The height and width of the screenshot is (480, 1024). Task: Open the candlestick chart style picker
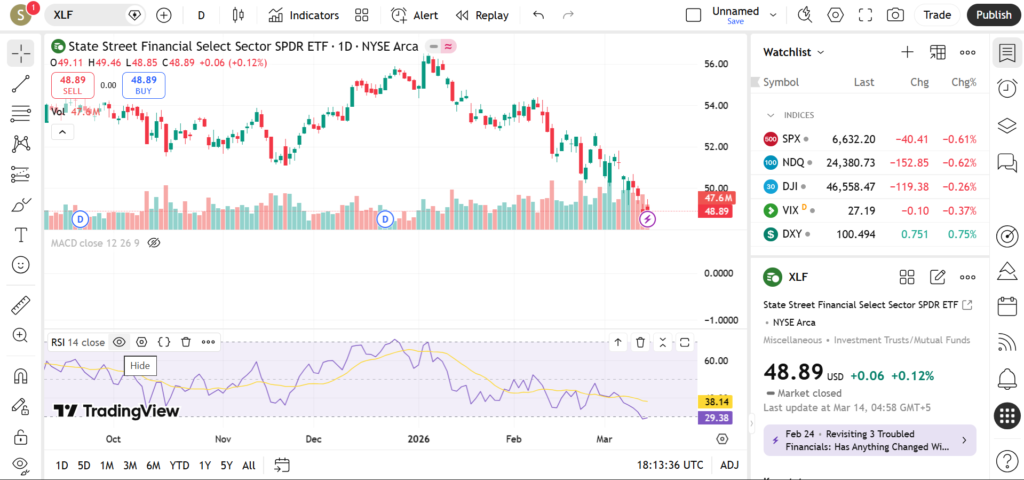point(237,15)
